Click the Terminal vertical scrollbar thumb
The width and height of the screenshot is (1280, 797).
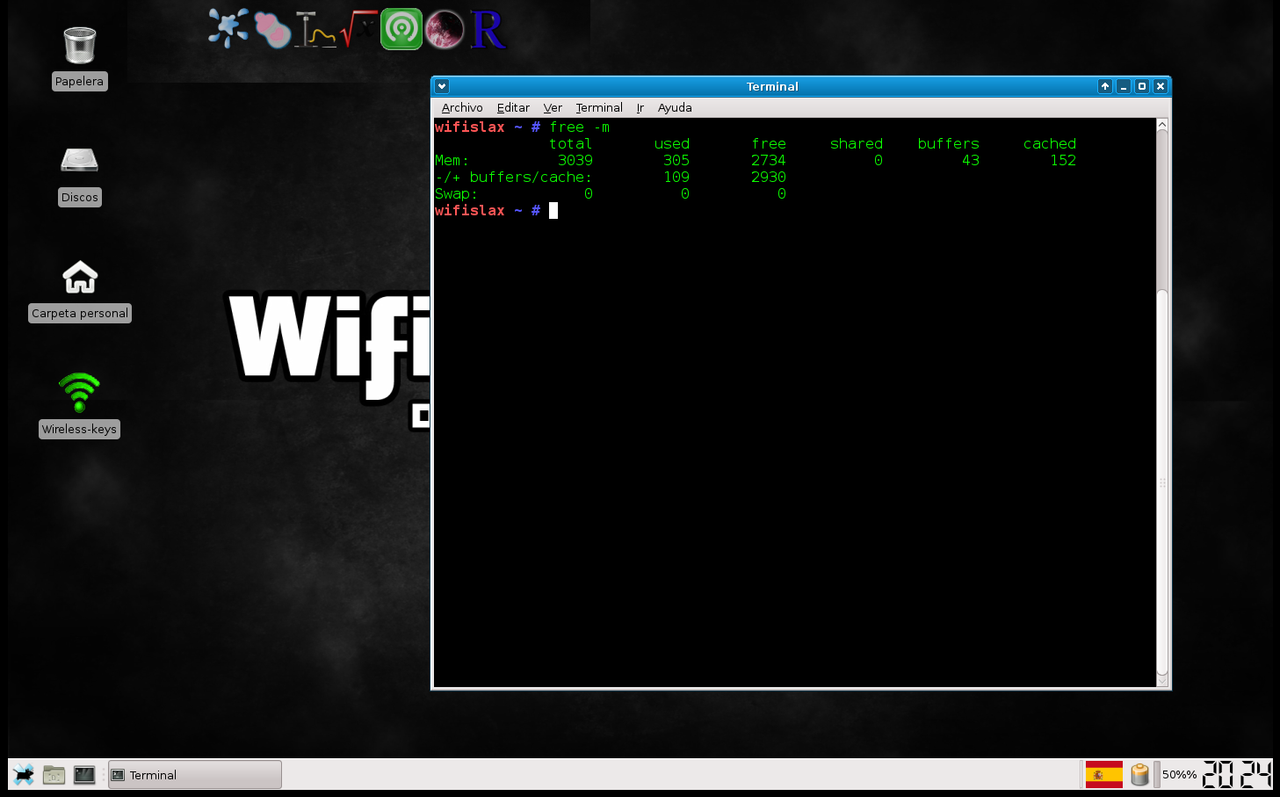(1161, 481)
